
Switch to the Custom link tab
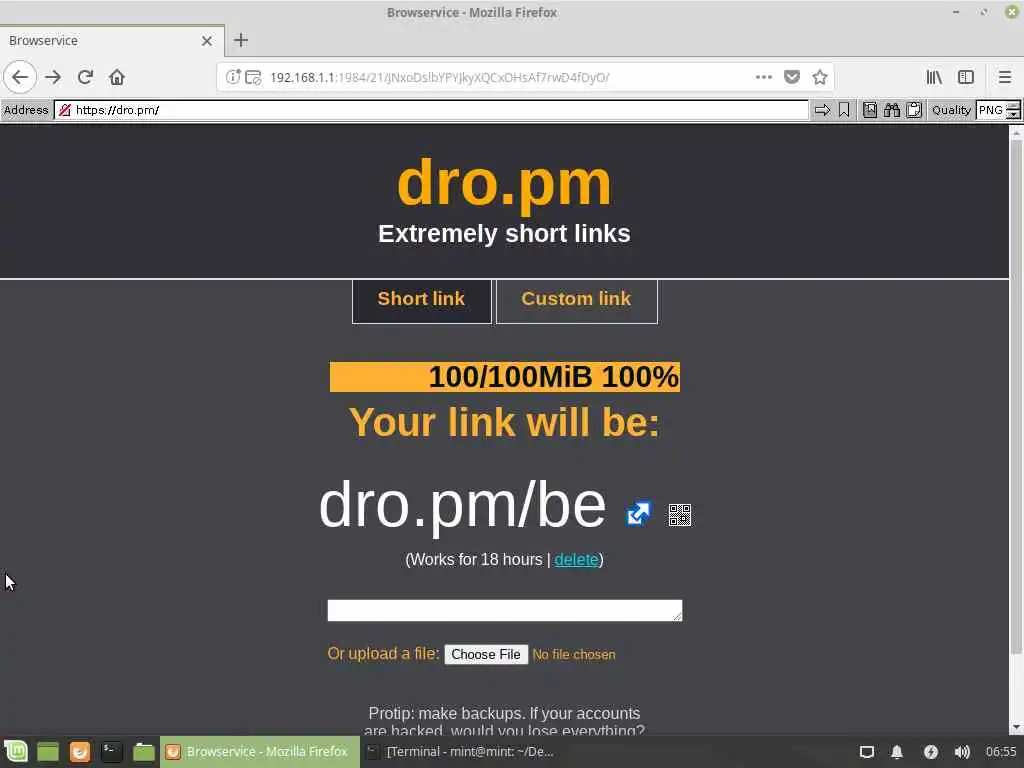click(577, 300)
